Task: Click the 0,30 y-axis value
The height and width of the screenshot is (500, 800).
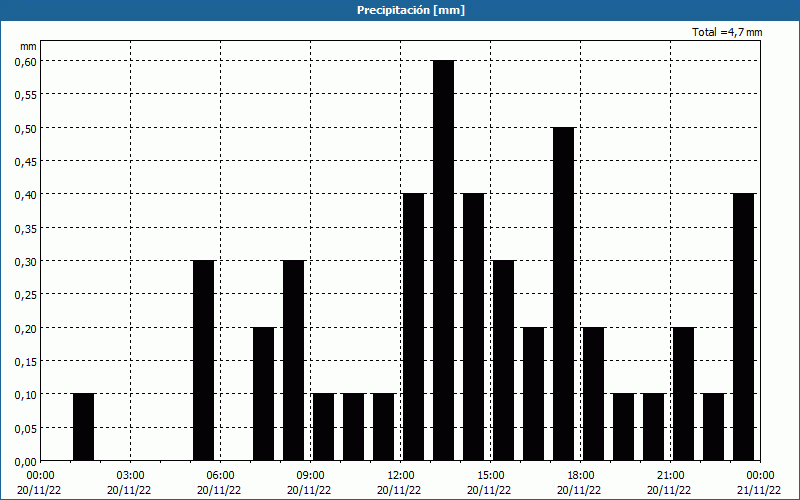Action: click(26, 261)
